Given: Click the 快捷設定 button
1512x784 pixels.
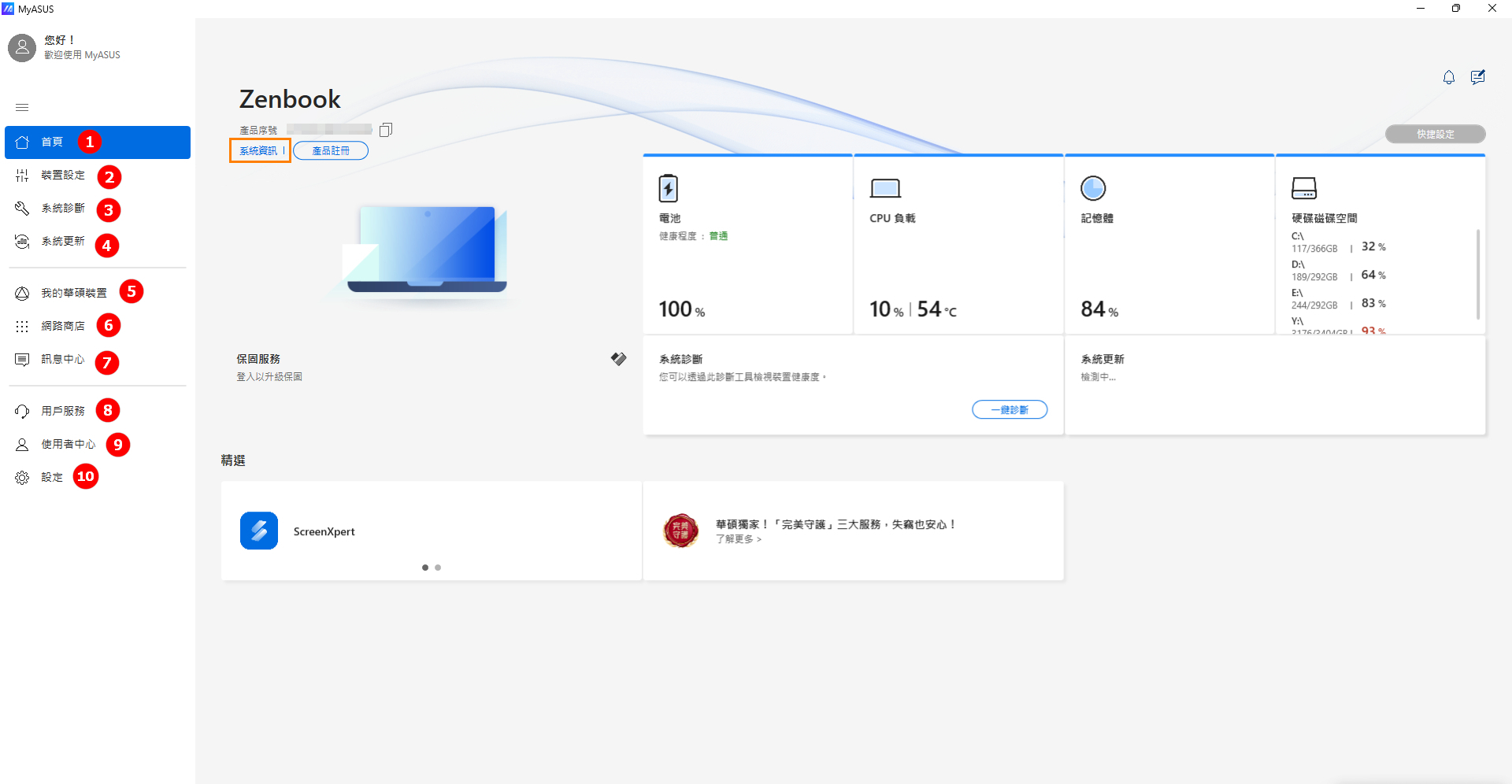Looking at the screenshot, I should tap(1435, 135).
